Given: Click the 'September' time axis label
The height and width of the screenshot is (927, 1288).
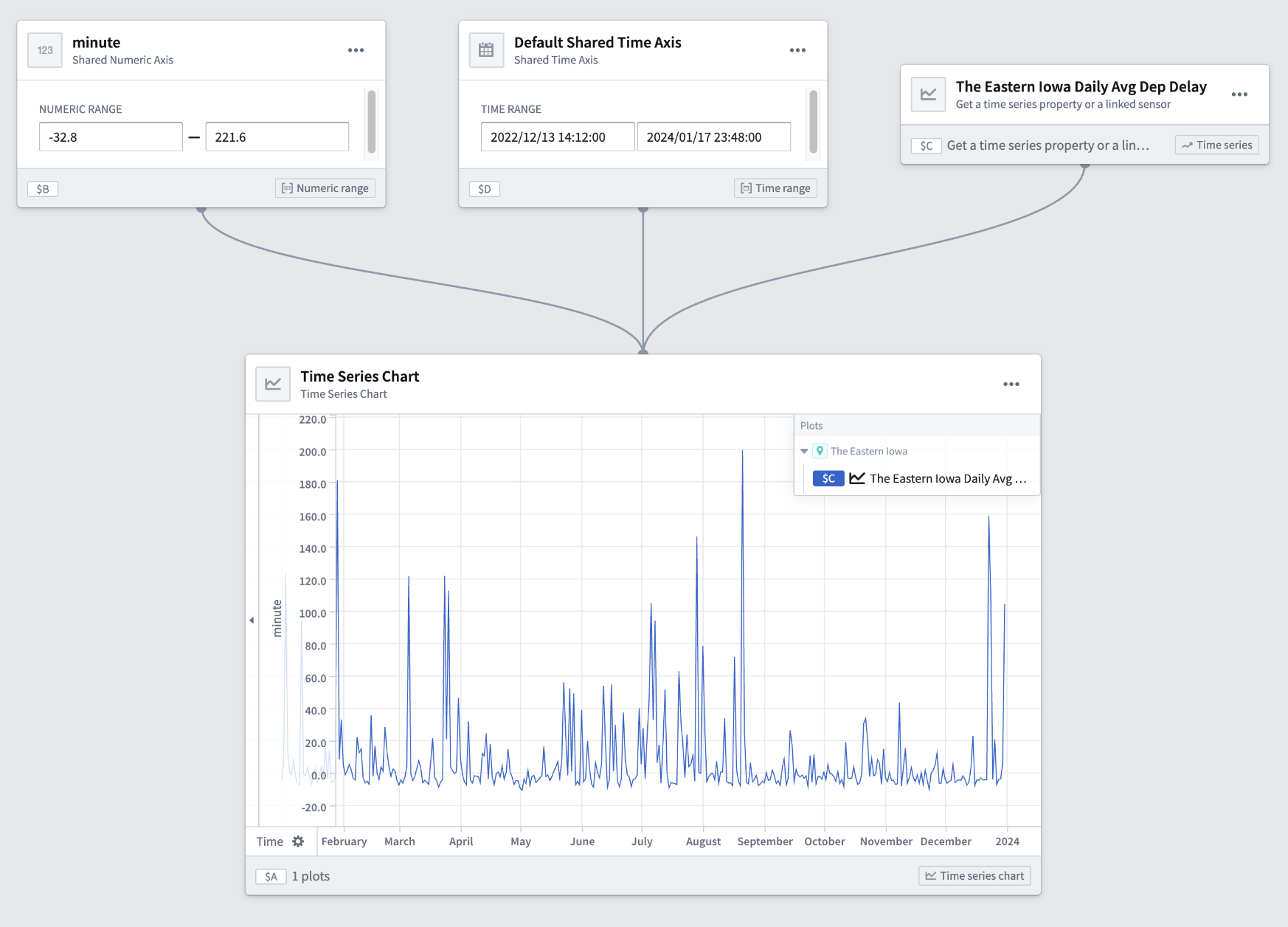Looking at the screenshot, I should [765, 841].
